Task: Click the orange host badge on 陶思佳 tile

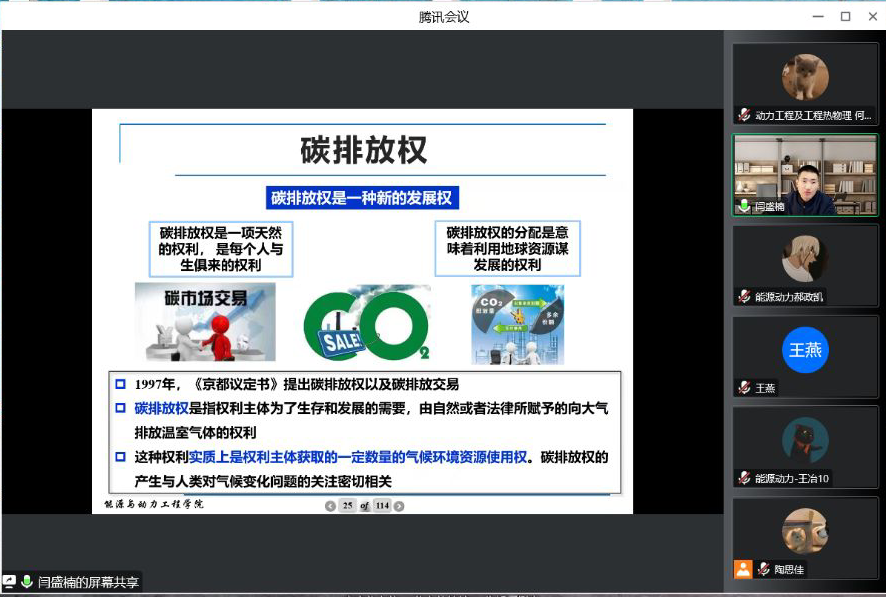Action: click(743, 569)
